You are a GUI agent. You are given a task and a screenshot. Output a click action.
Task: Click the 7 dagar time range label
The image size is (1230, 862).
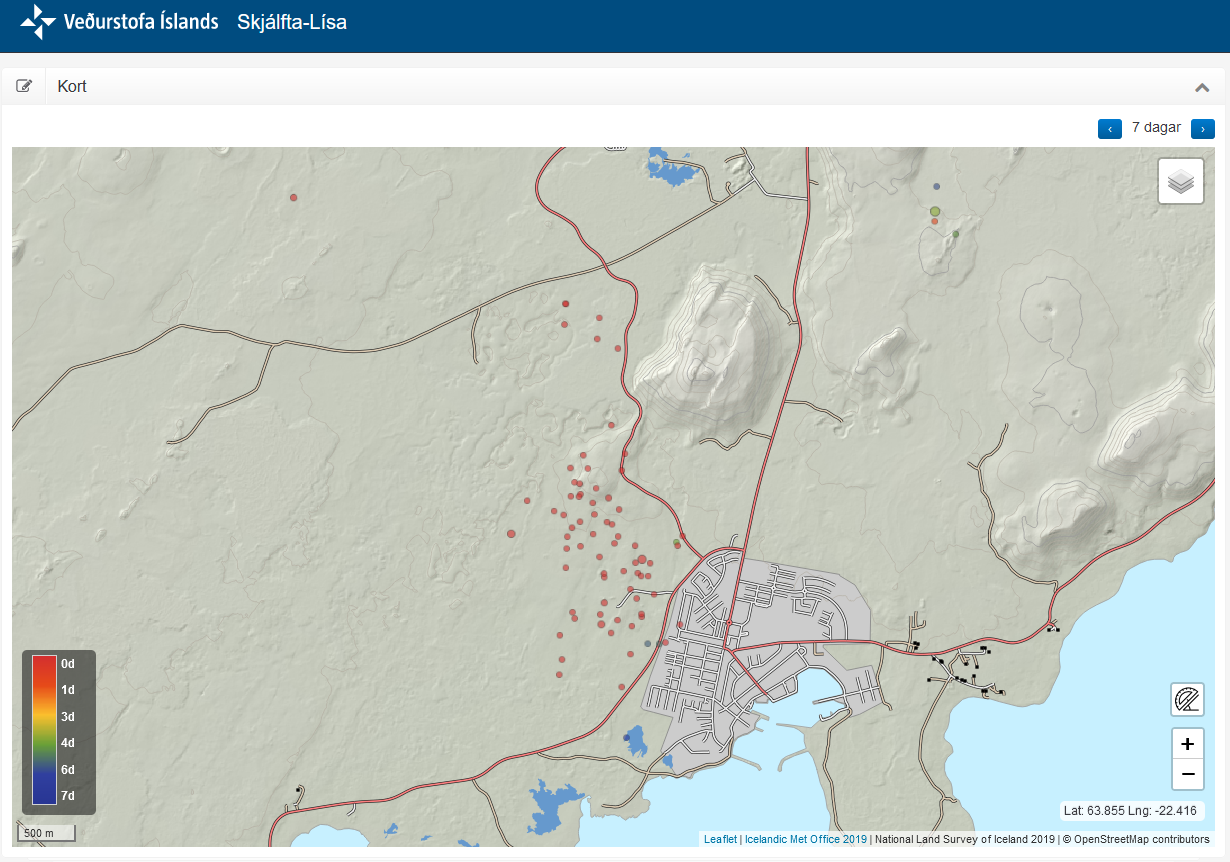tap(1156, 128)
